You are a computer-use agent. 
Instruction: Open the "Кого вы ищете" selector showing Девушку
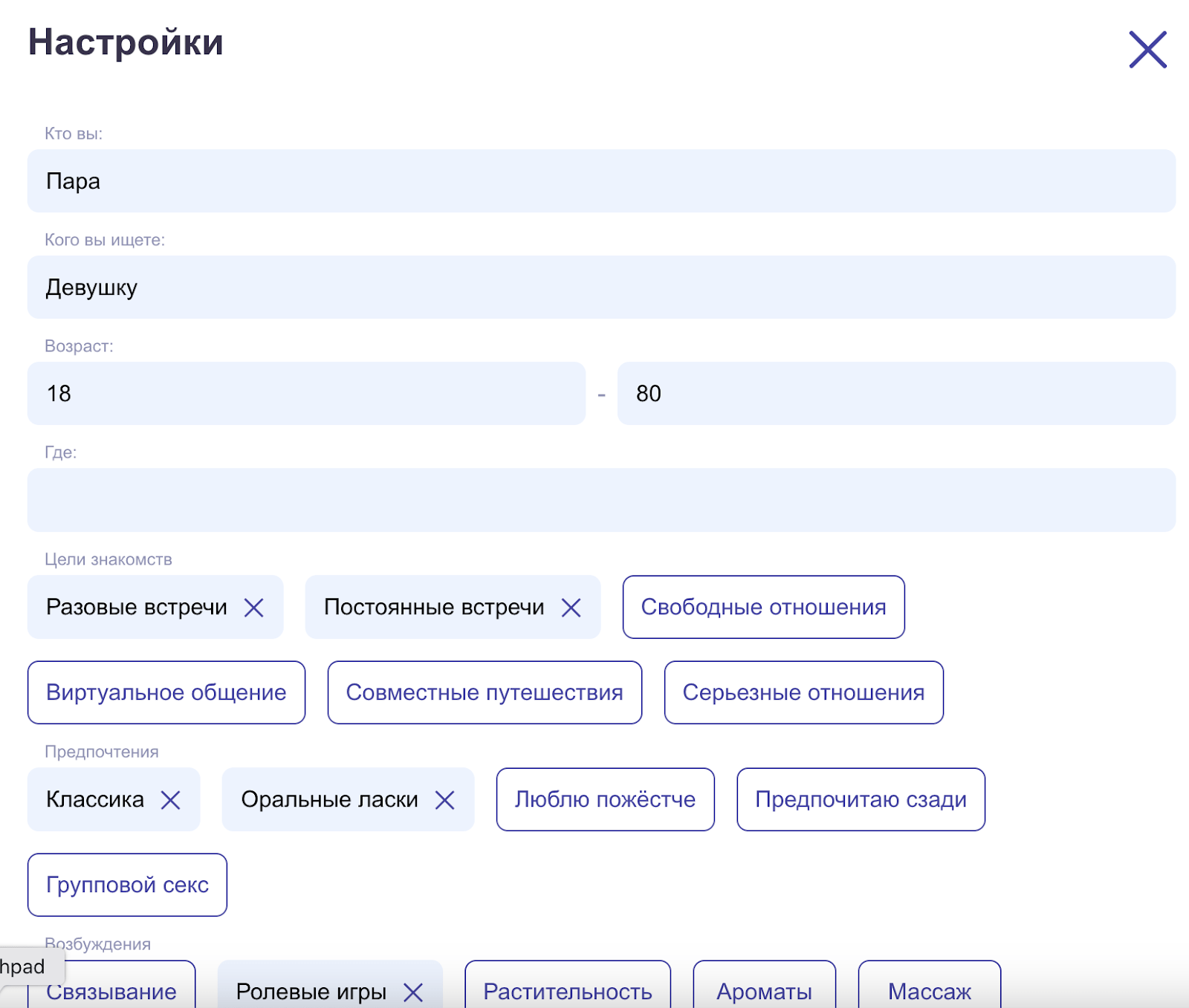(594, 288)
